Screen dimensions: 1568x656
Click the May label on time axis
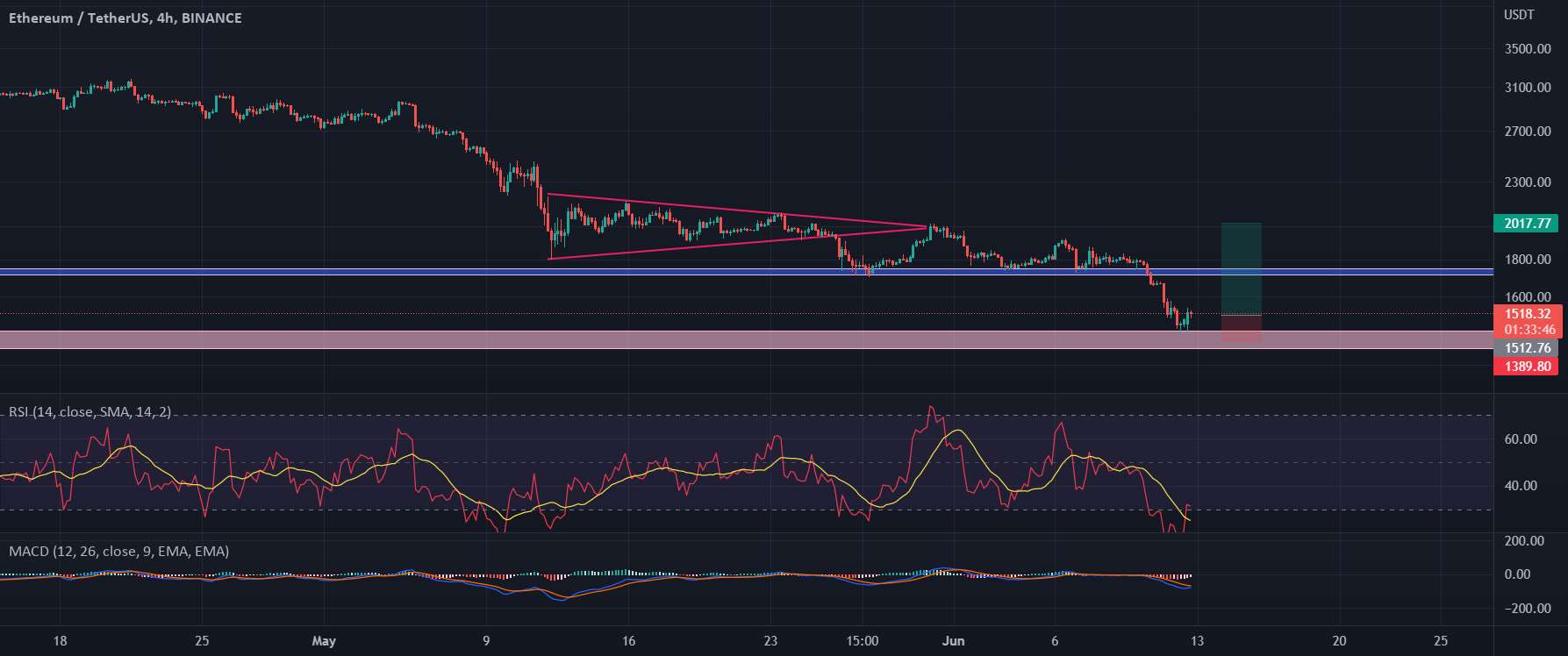325,641
